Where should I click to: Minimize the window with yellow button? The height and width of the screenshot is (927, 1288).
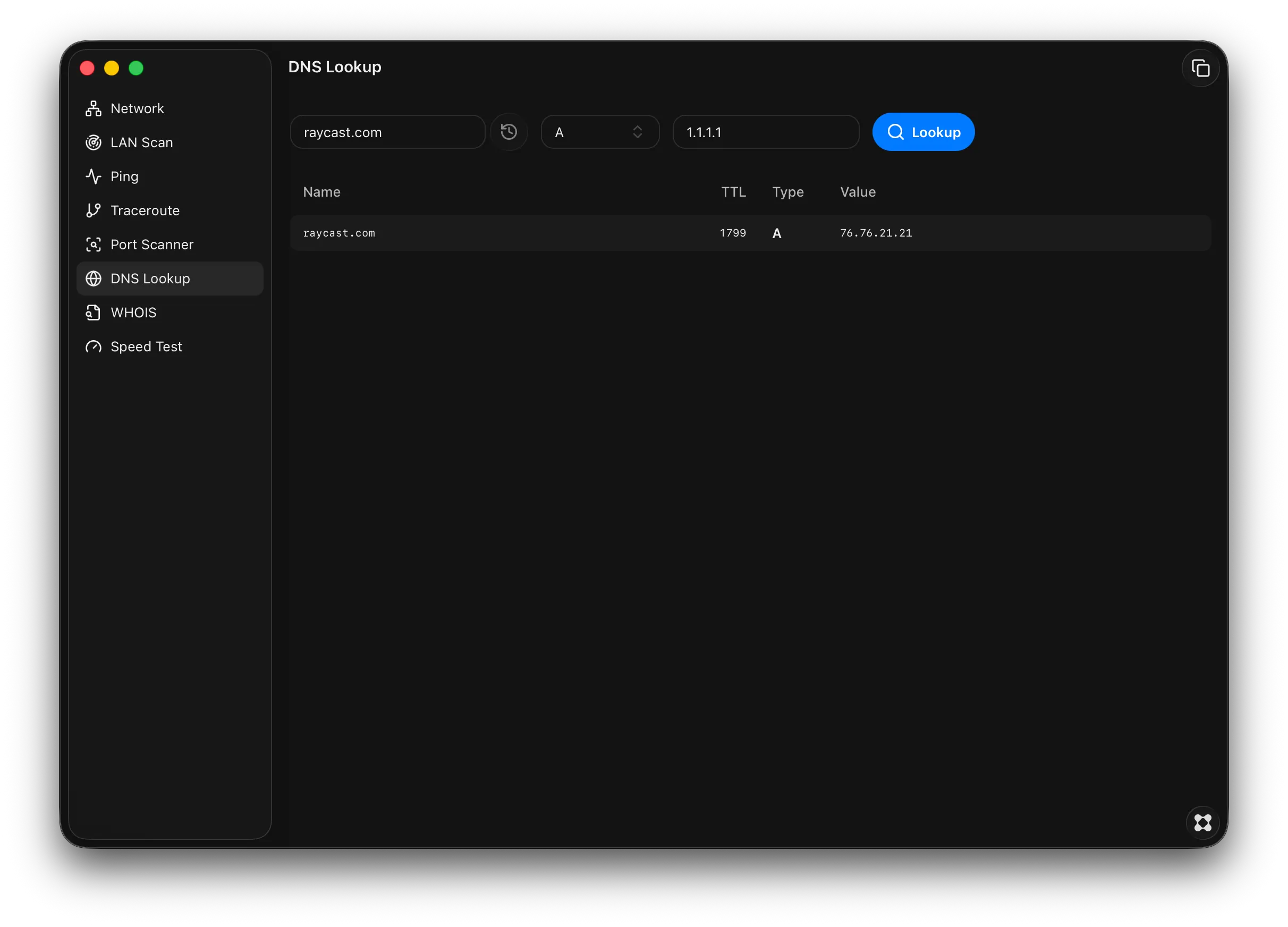click(x=111, y=68)
